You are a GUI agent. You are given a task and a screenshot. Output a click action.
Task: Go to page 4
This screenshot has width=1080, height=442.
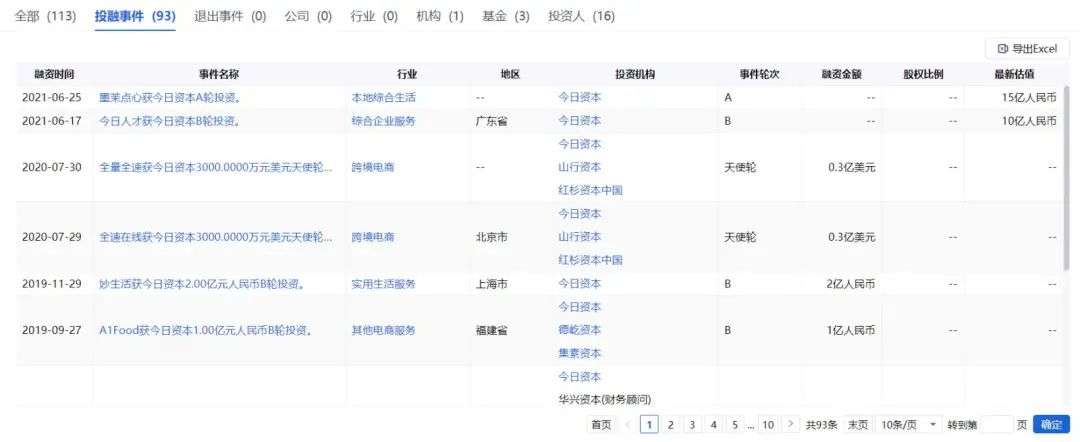pyautogui.click(x=714, y=424)
